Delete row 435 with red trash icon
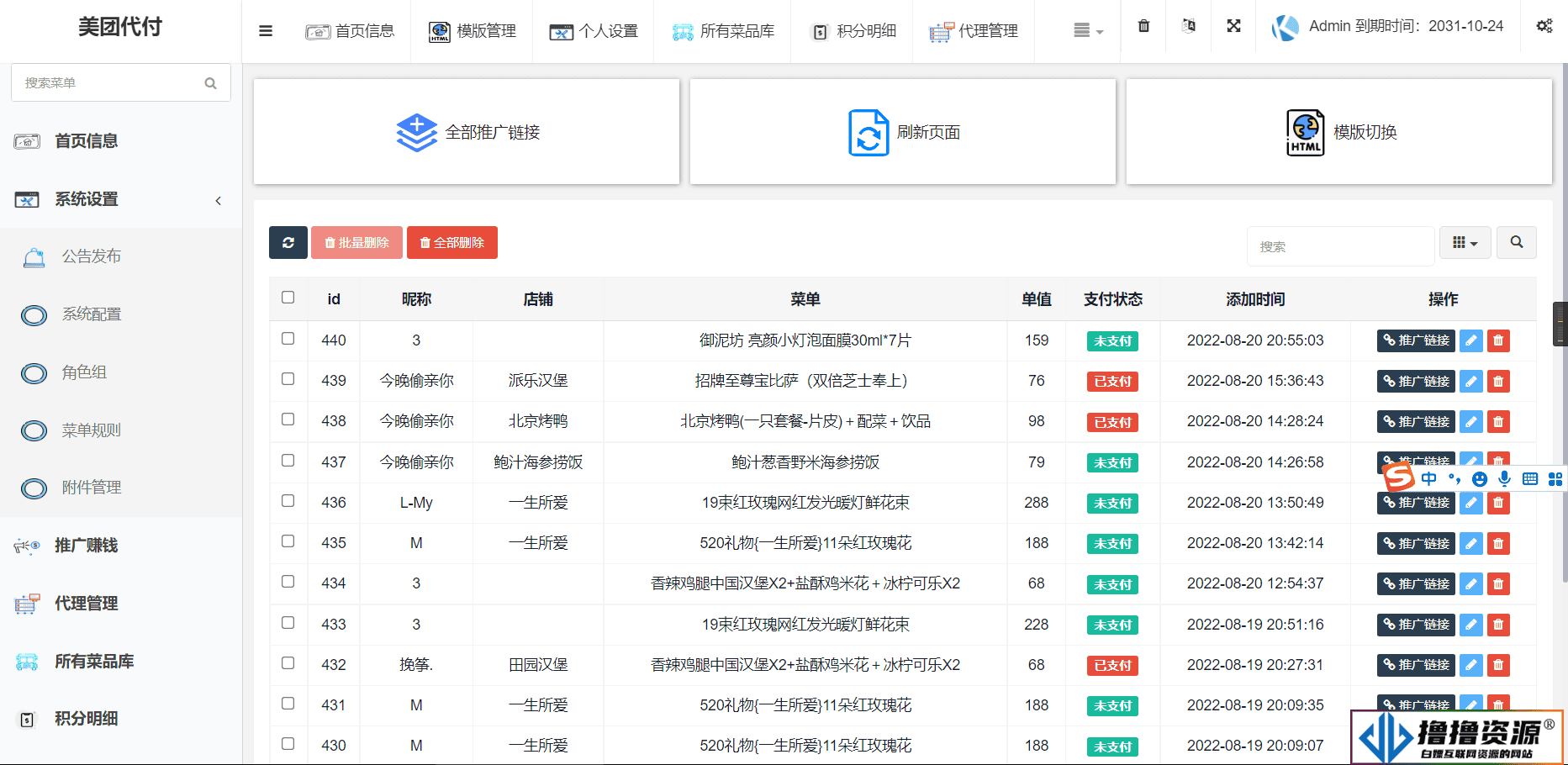This screenshot has height=765, width=1568. tap(1498, 544)
